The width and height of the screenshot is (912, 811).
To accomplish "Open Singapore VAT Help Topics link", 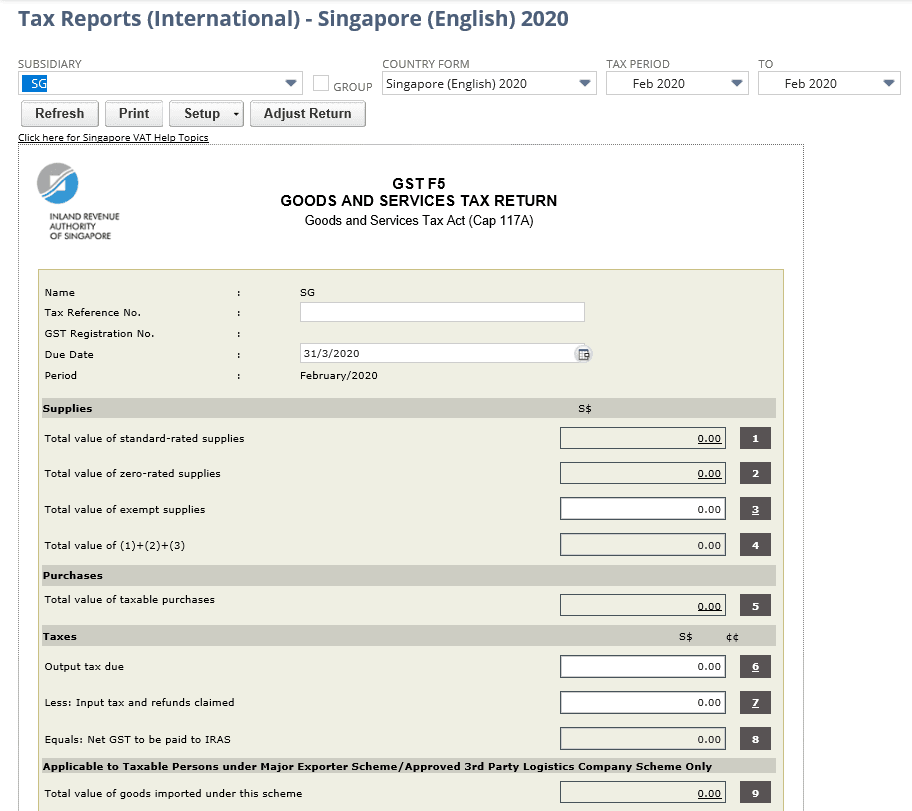I will pyautogui.click(x=113, y=137).
